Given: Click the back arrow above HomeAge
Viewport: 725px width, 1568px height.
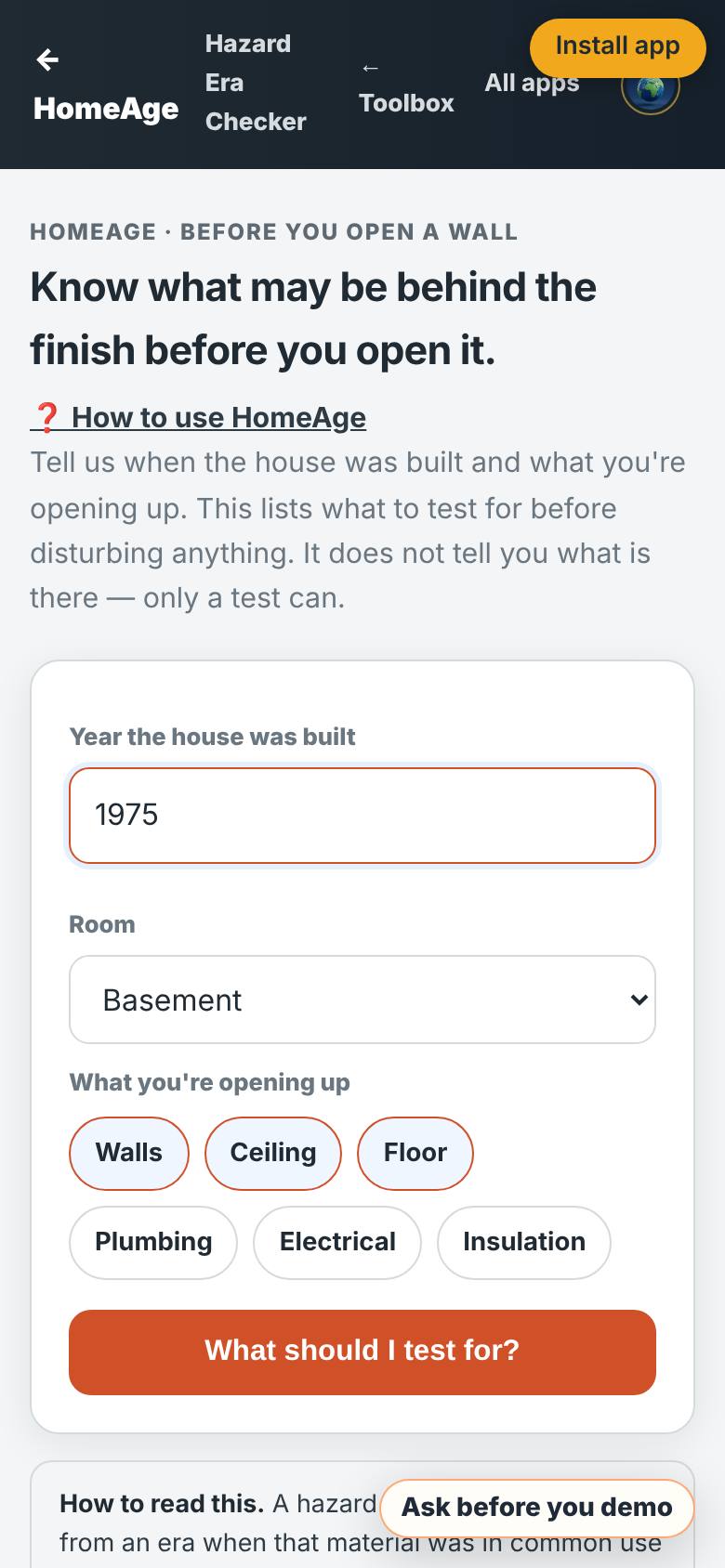Looking at the screenshot, I should [47, 60].
